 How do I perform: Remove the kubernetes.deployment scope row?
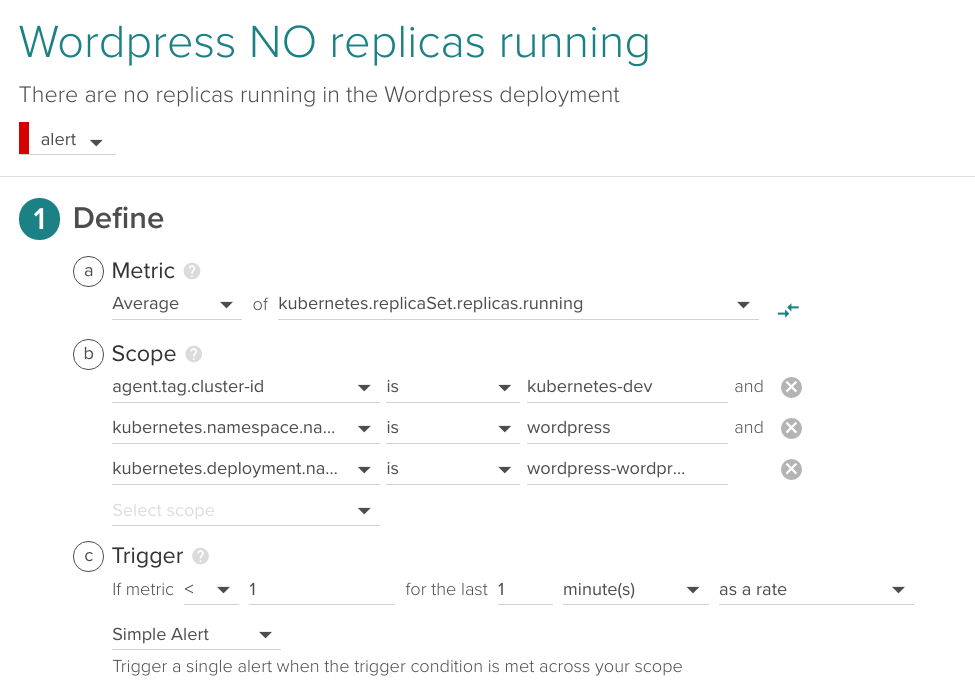tap(791, 469)
